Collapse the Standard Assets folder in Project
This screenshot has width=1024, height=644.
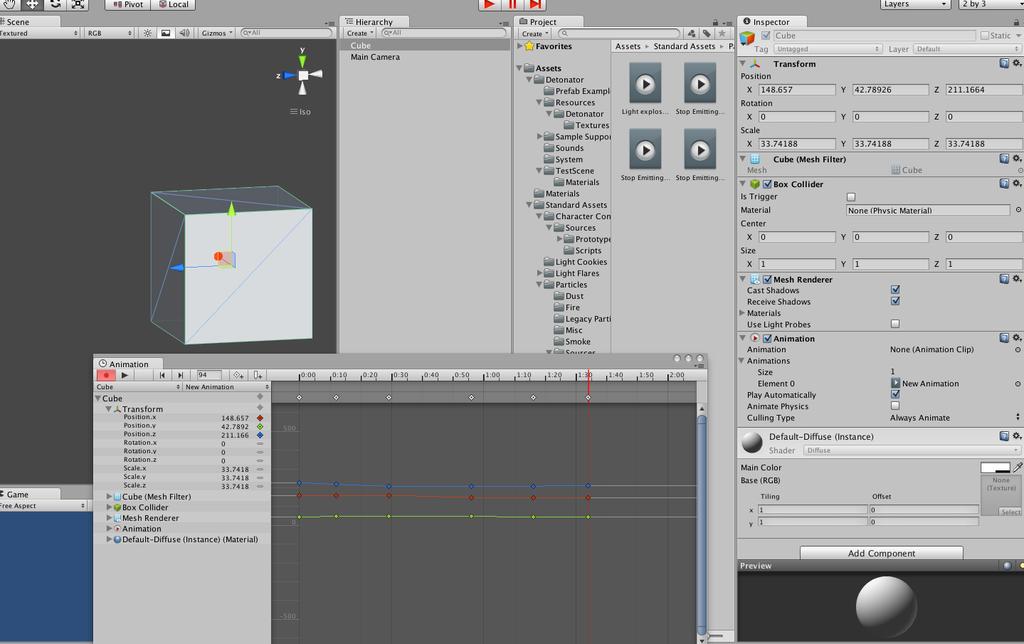click(x=529, y=204)
